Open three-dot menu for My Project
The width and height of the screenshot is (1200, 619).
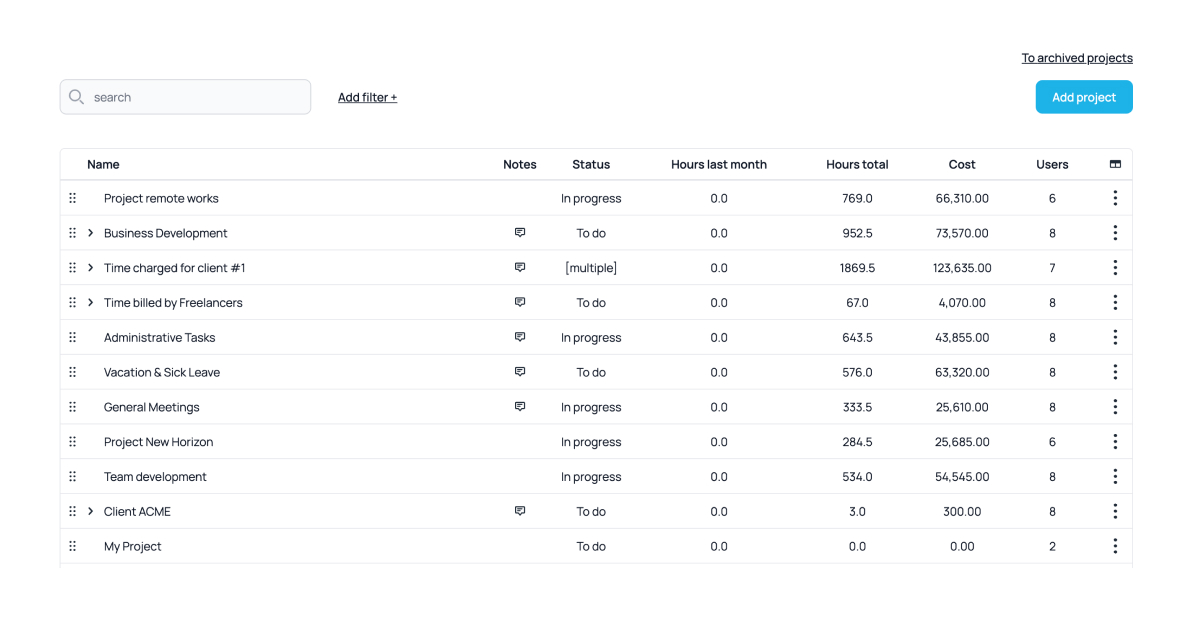point(1115,546)
